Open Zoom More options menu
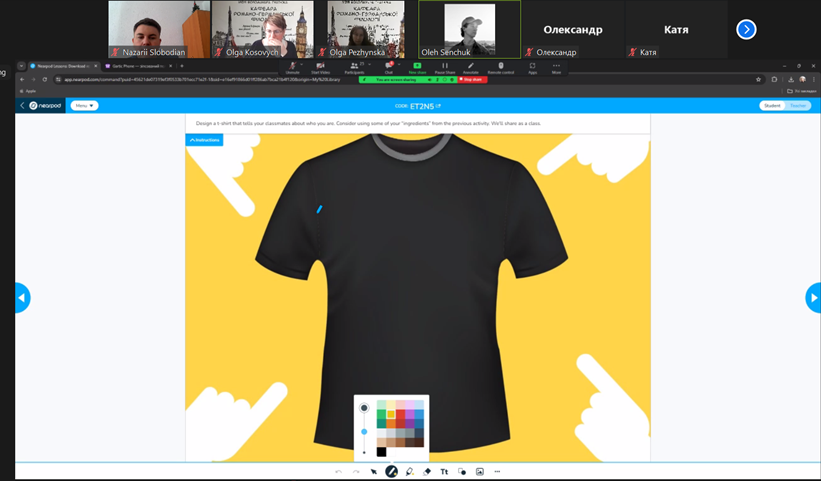The image size is (821, 481). click(x=556, y=68)
